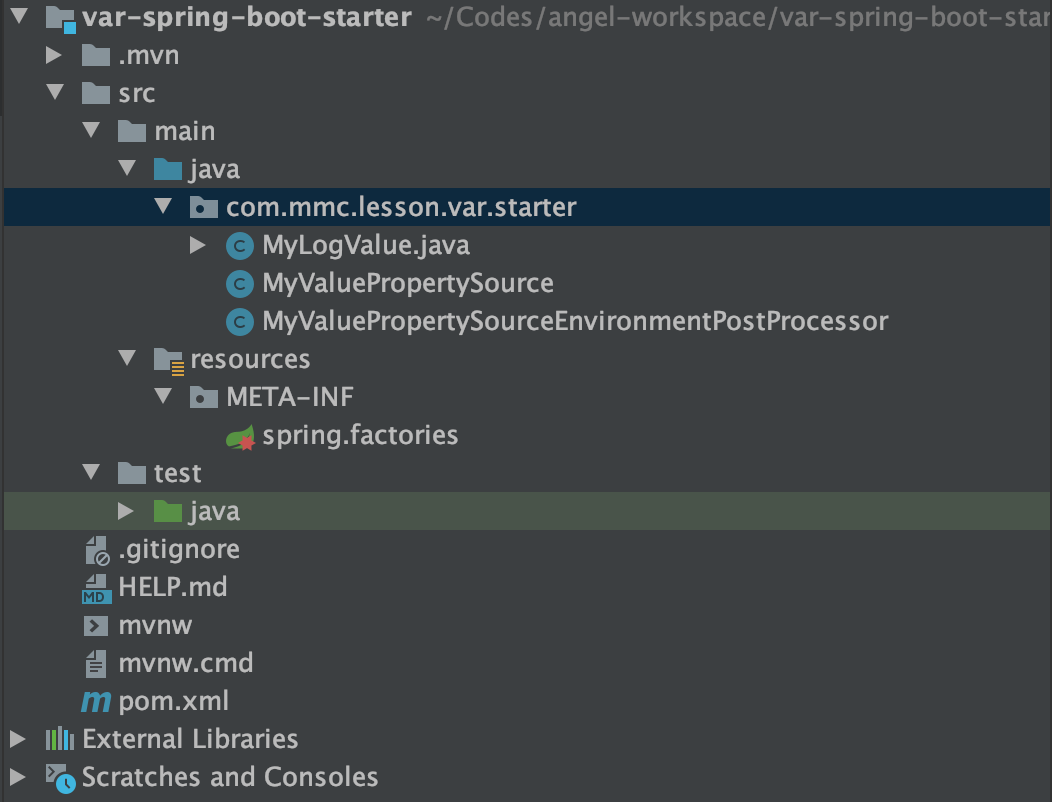1052x802 pixels.
Task: Expand the green test java folder arrow
Action: [x=125, y=511]
